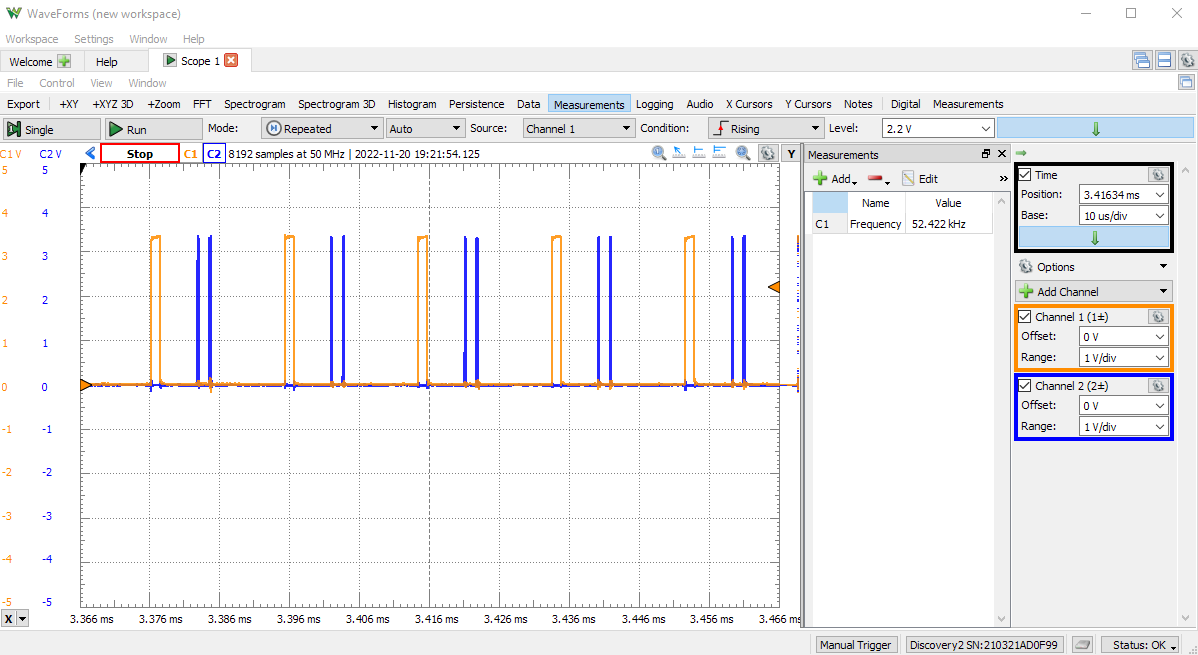This screenshot has height=655, width=1198.
Task: Open the top Window menu
Action: point(148,38)
